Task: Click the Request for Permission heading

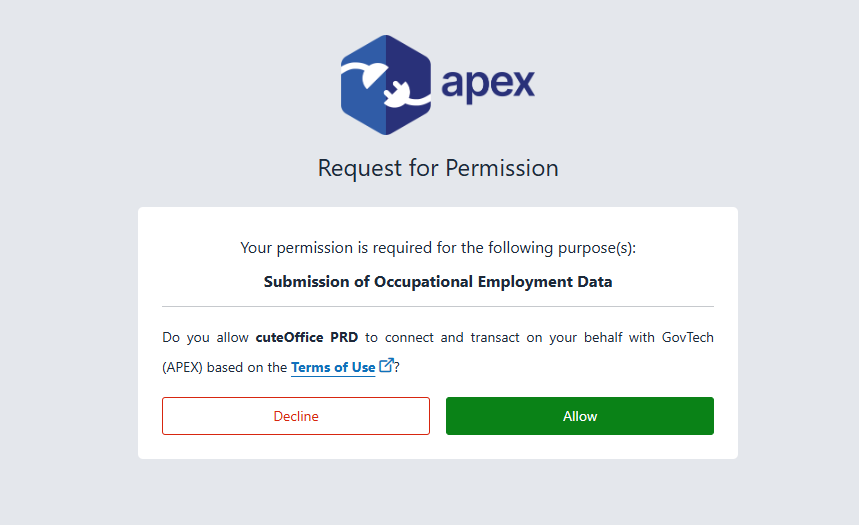Action: (438, 168)
